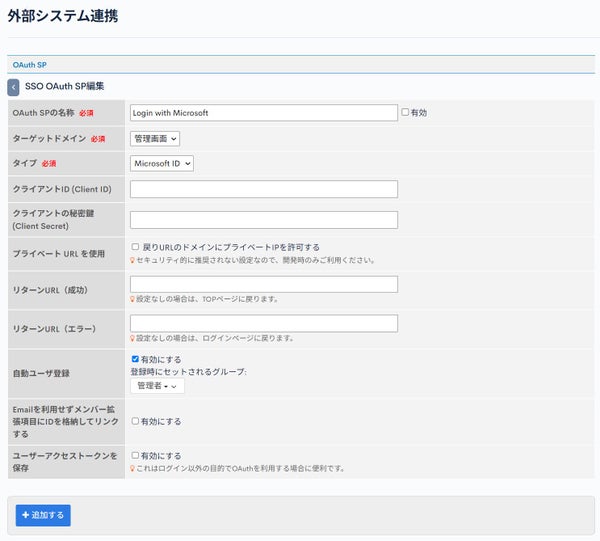Screen dimensions: 600x541
Task: Enable ユーザーアクセストークンを保存 checkbox
Action: tap(135, 455)
